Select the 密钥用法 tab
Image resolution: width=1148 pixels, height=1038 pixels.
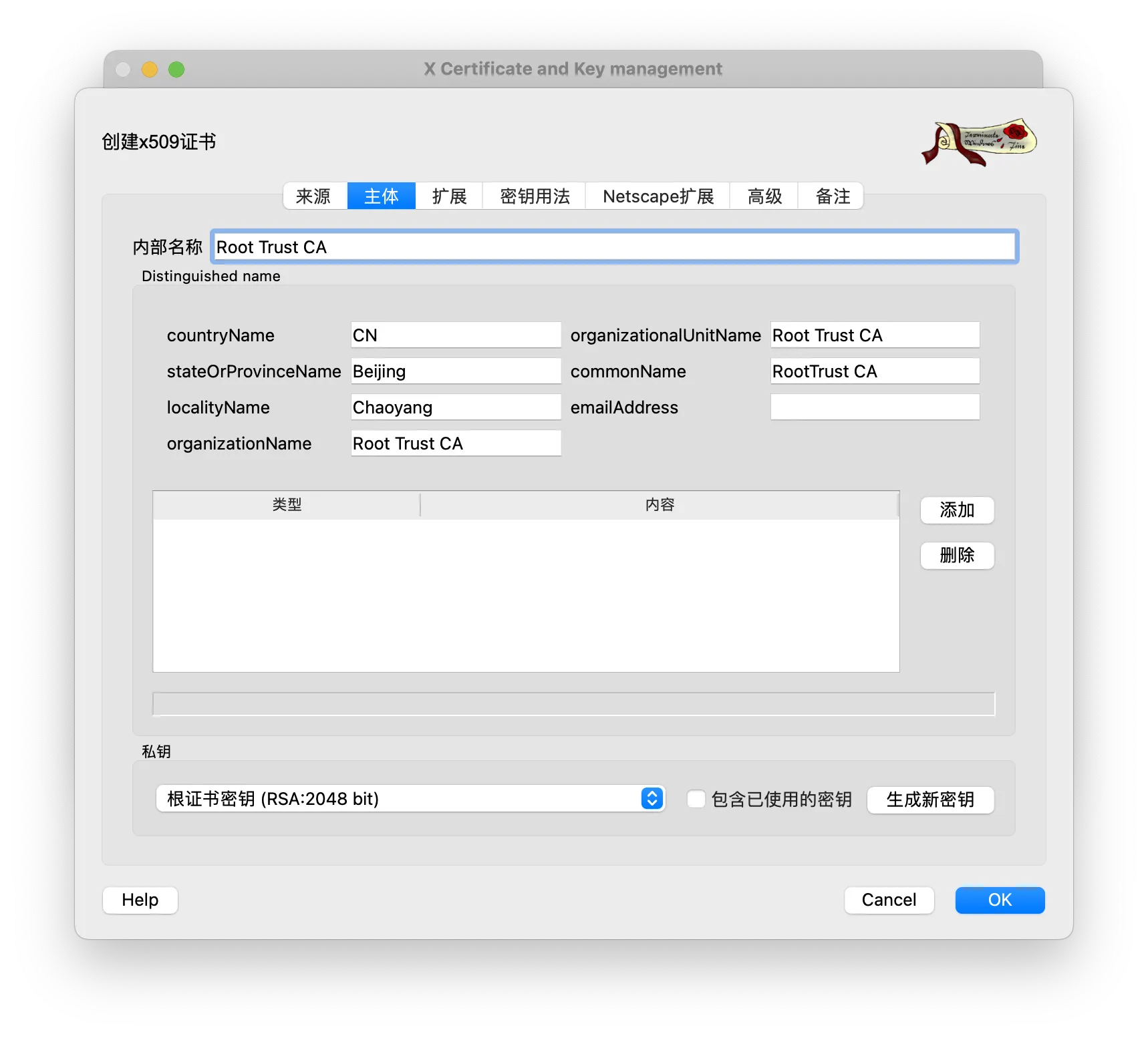pos(535,196)
